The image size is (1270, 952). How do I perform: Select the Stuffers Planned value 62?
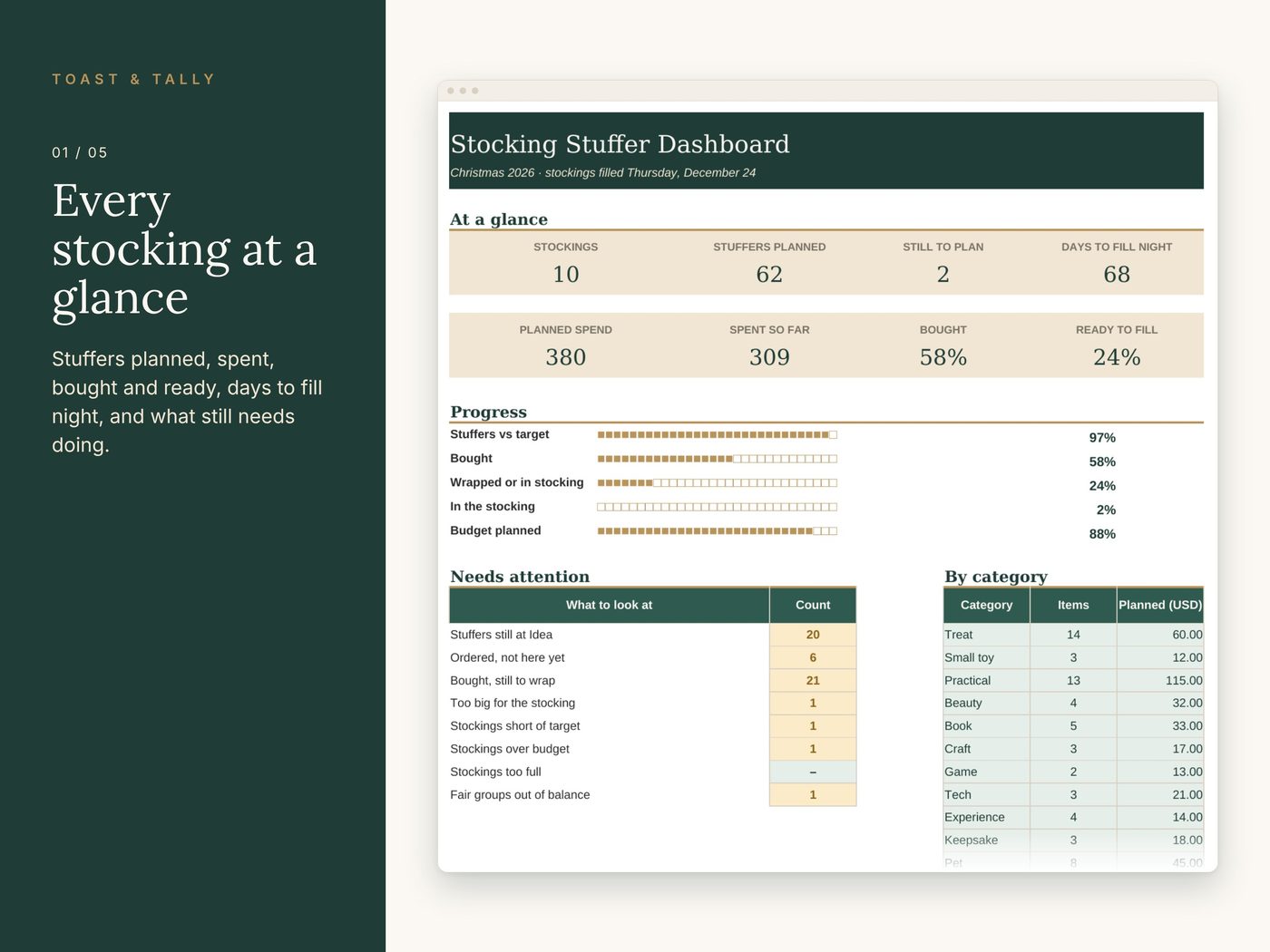769,274
